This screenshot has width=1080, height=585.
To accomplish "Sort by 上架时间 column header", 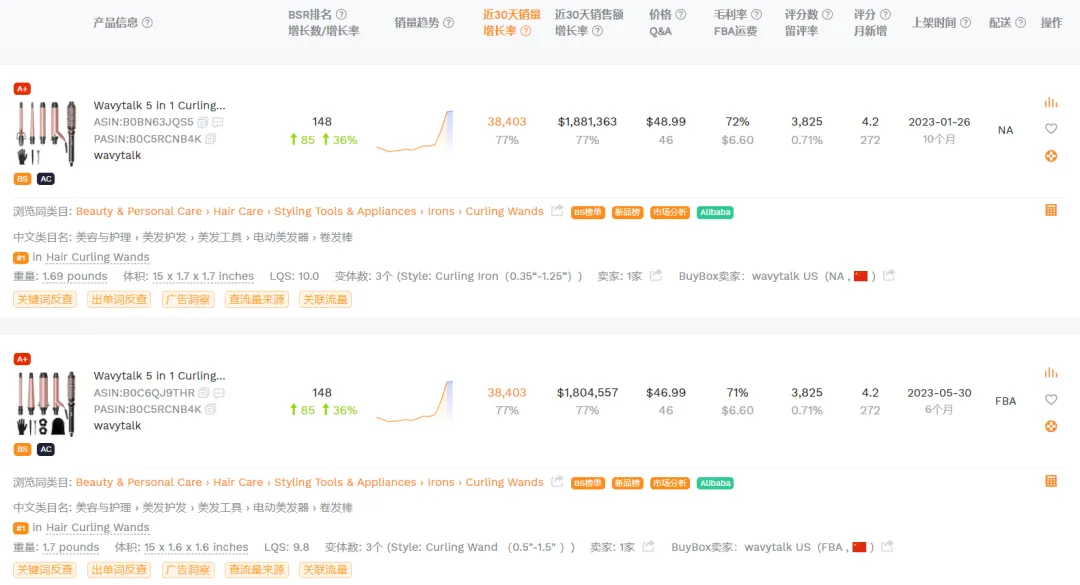I will coord(934,23).
